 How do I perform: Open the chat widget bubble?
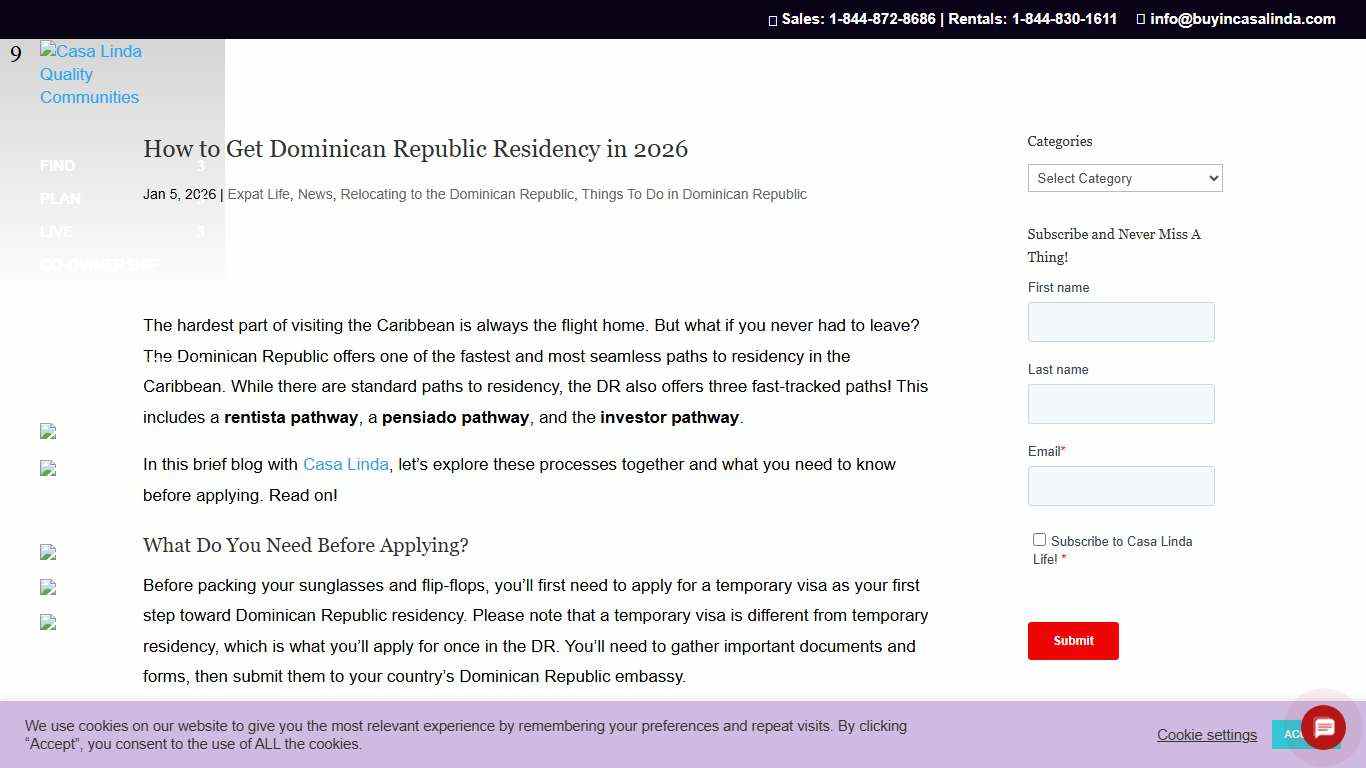pos(1322,728)
